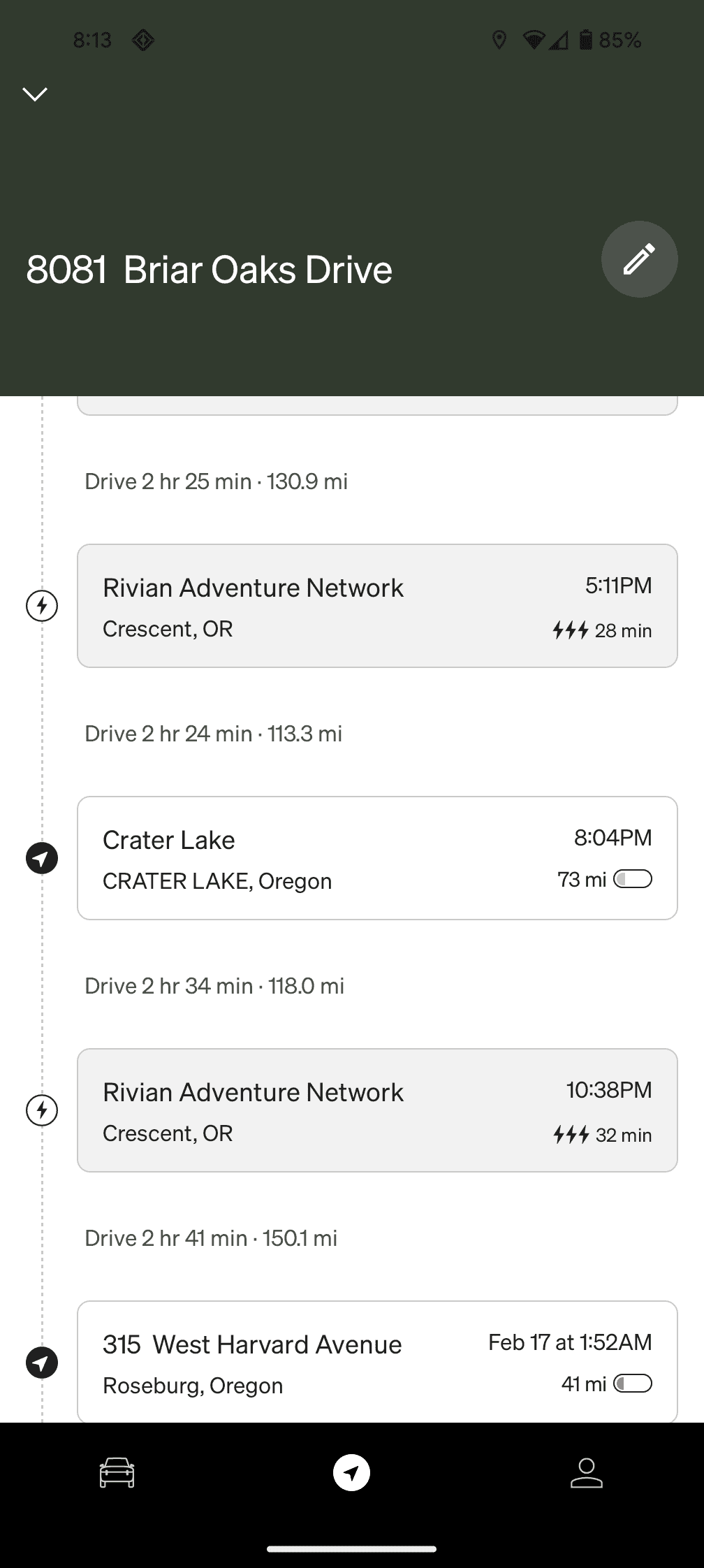Tap charging bolt marker at 10:38PM stop
This screenshot has height=1568, width=704.
(x=42, y=1110)
